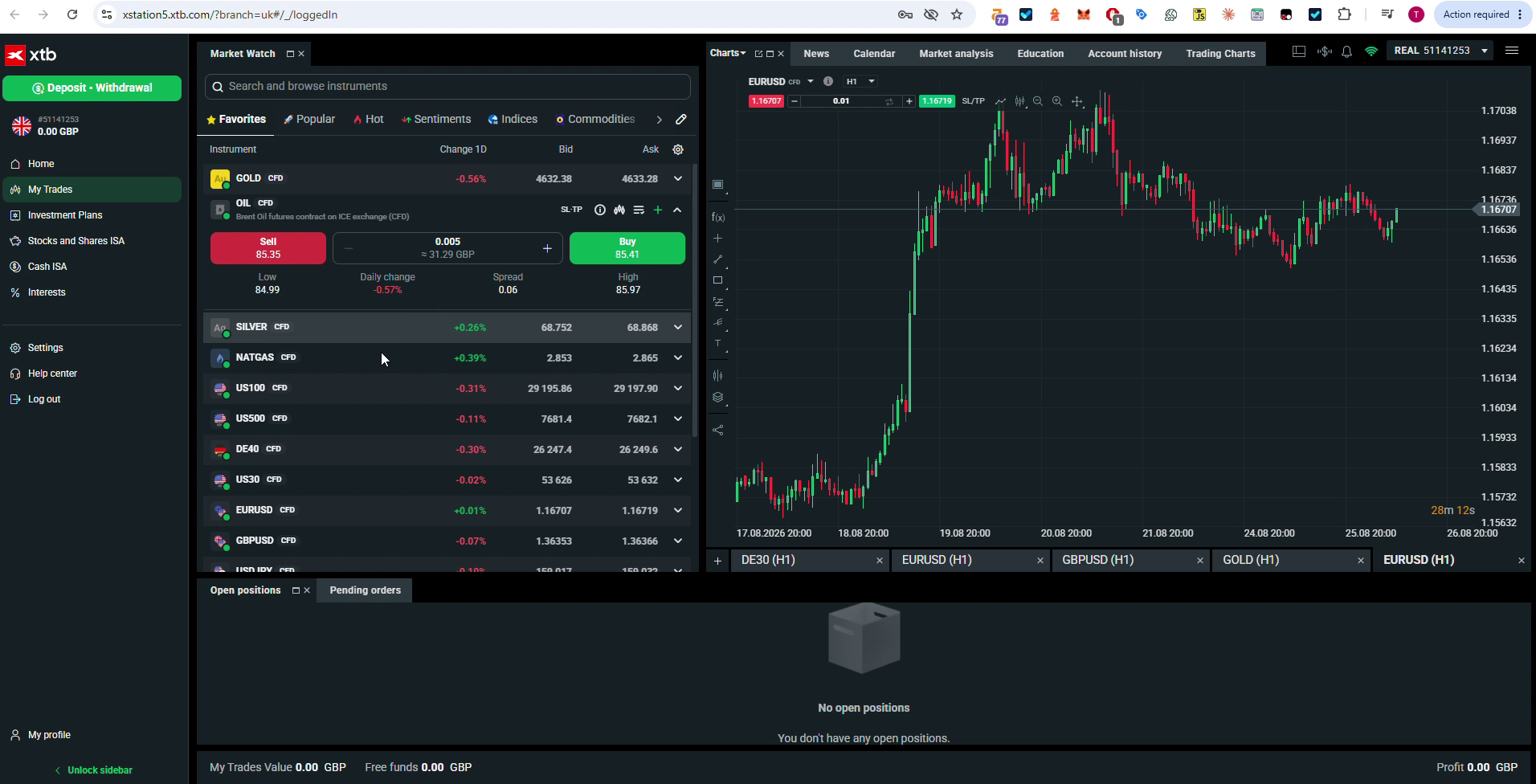The image size is (1536, 784).
Task: Select the rectangle shape drawing tool
Action: click(718, 280)
